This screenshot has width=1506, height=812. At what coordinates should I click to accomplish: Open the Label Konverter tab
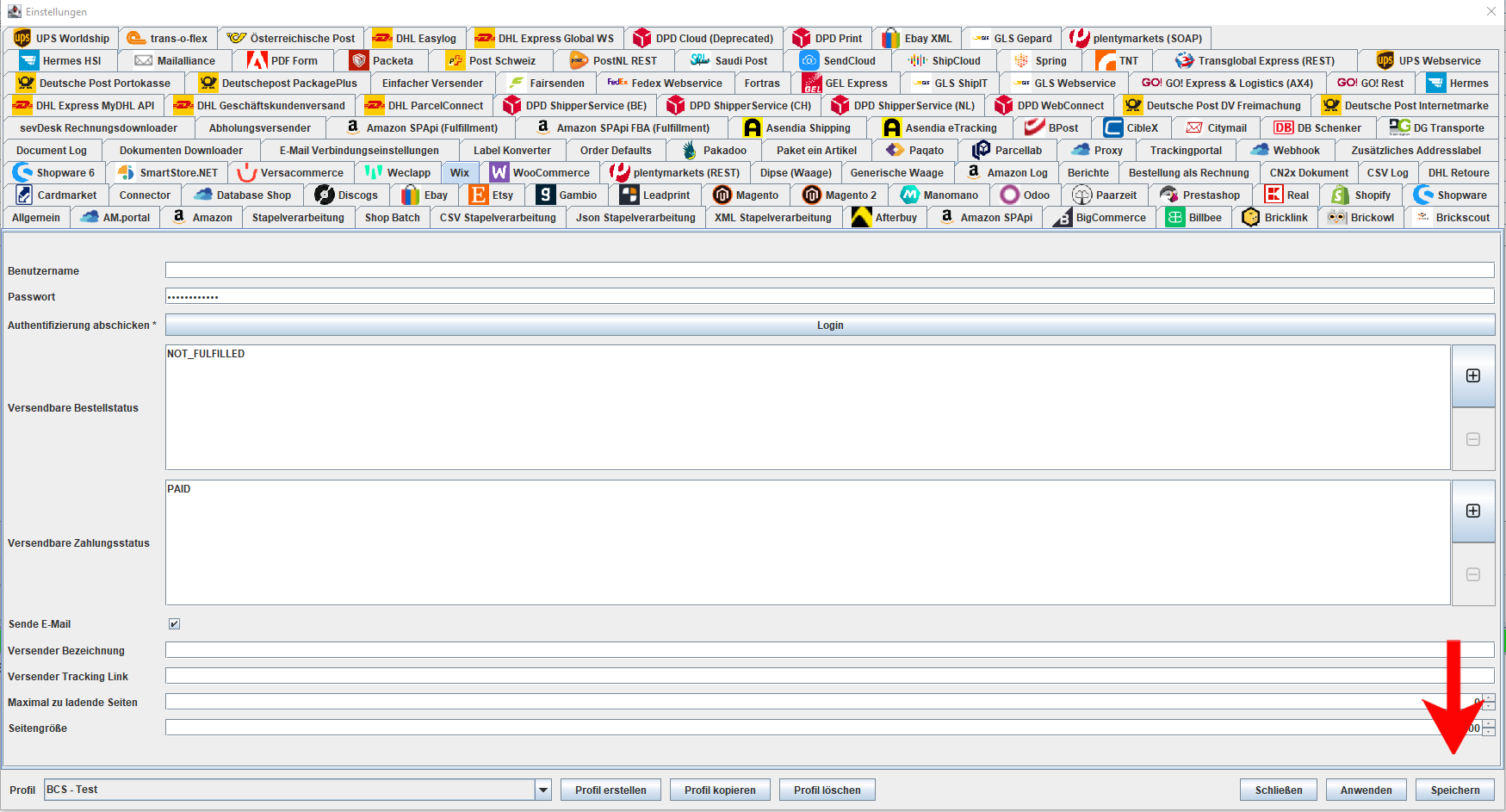(511, 150)
